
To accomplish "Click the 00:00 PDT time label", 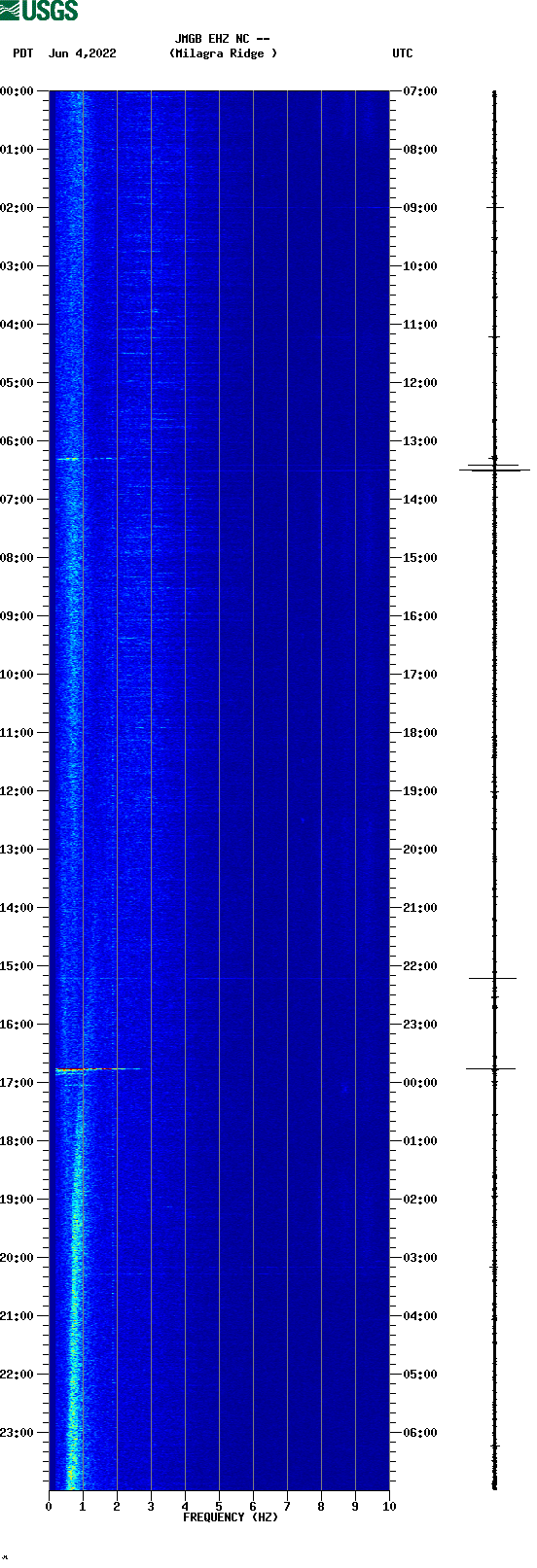I will click(x=18, y=91).
